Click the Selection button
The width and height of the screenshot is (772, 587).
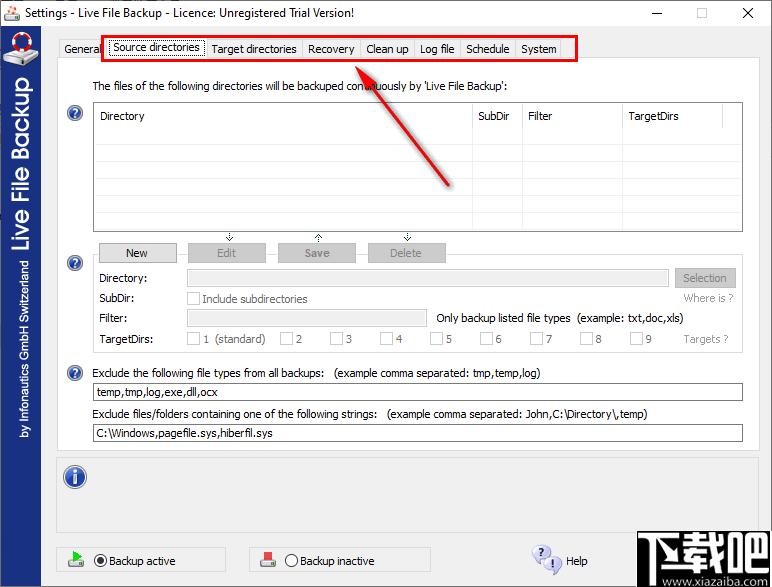[x=705, y=278]
